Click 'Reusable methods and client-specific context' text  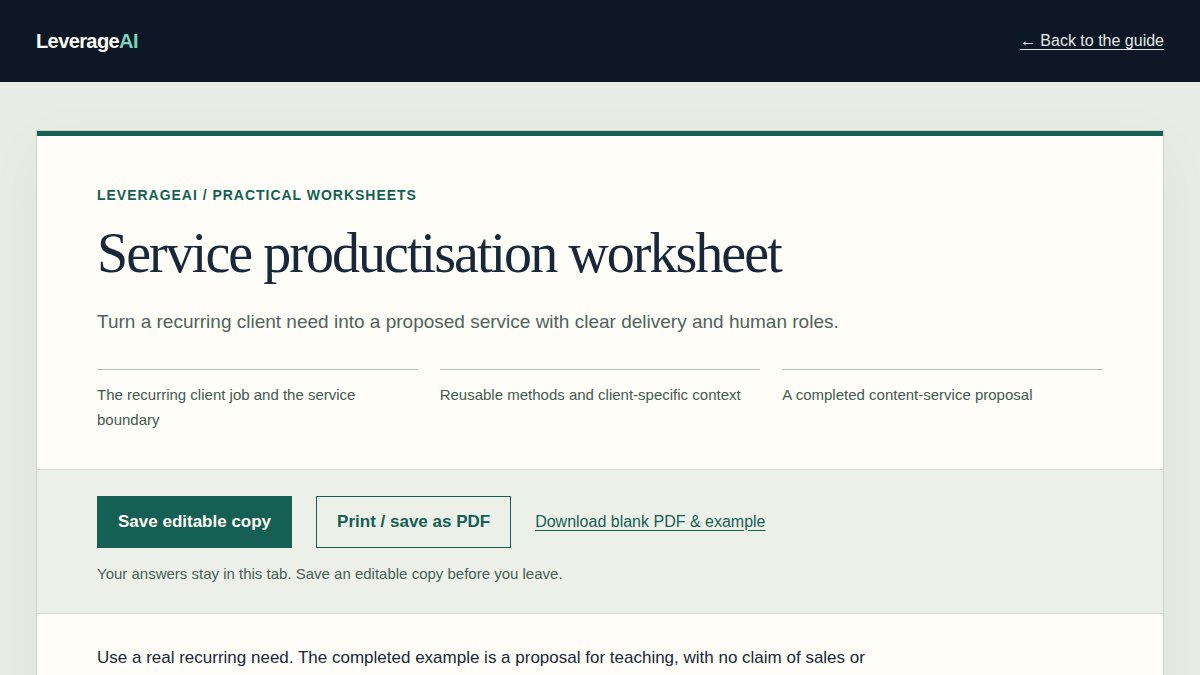[590, 395]
